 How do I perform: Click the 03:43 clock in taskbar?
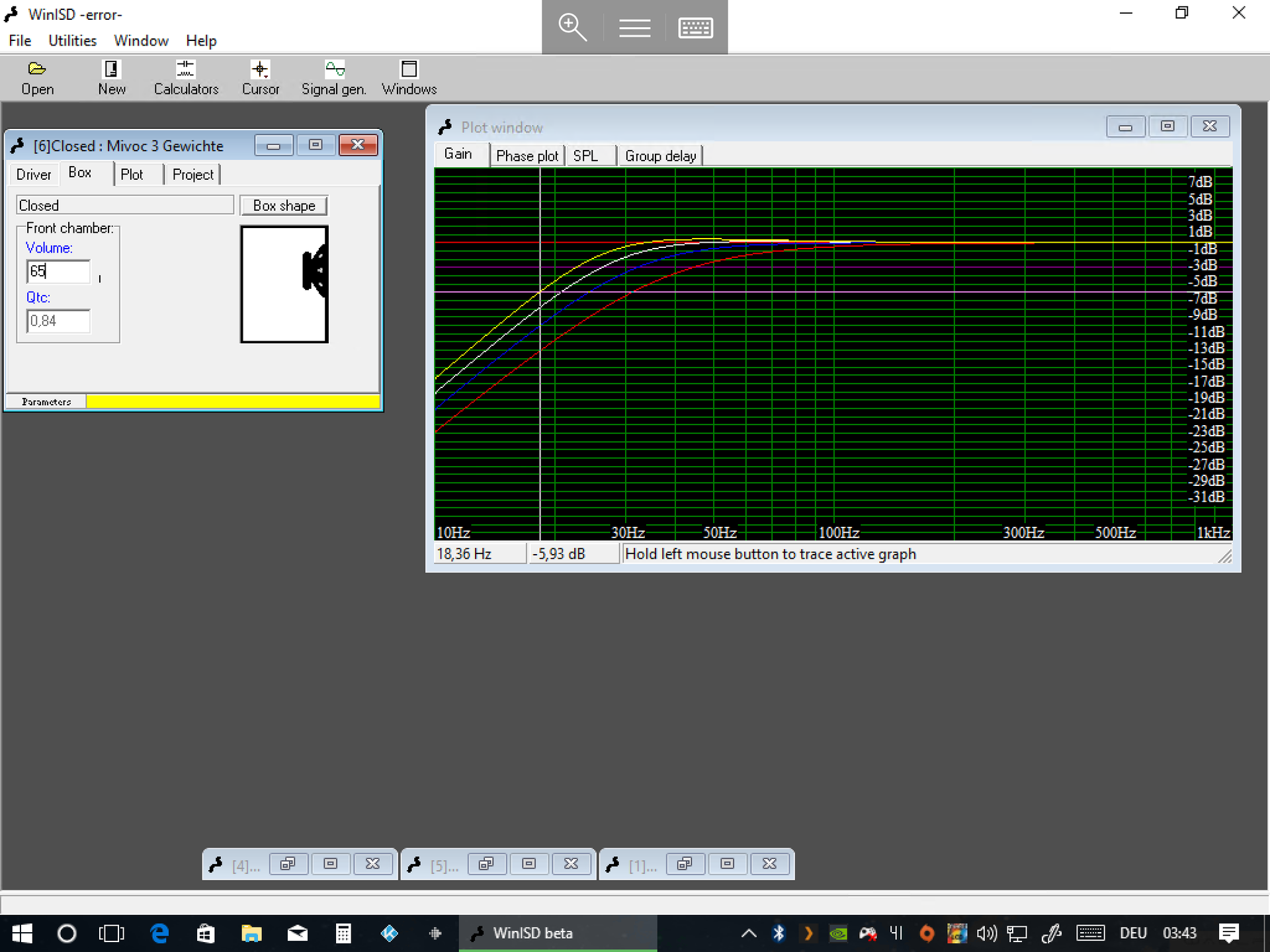coord(1179,933)
